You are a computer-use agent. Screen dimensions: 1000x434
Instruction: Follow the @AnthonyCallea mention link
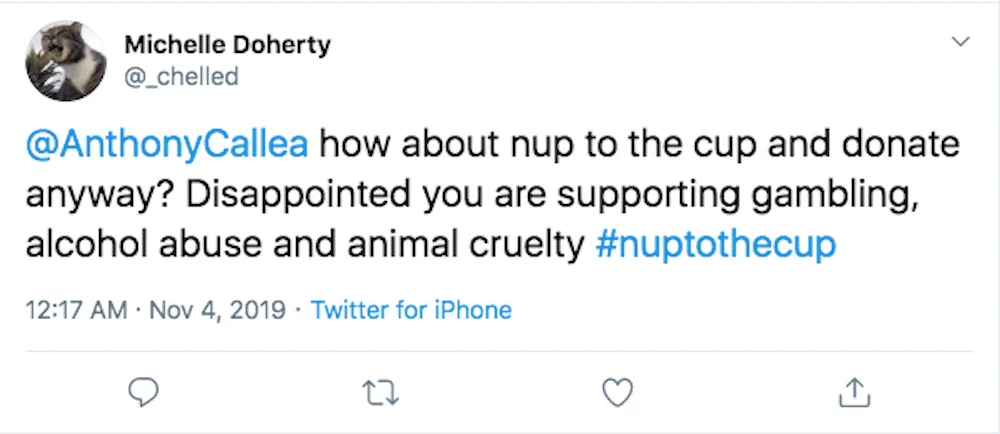(x=167, y=146)
